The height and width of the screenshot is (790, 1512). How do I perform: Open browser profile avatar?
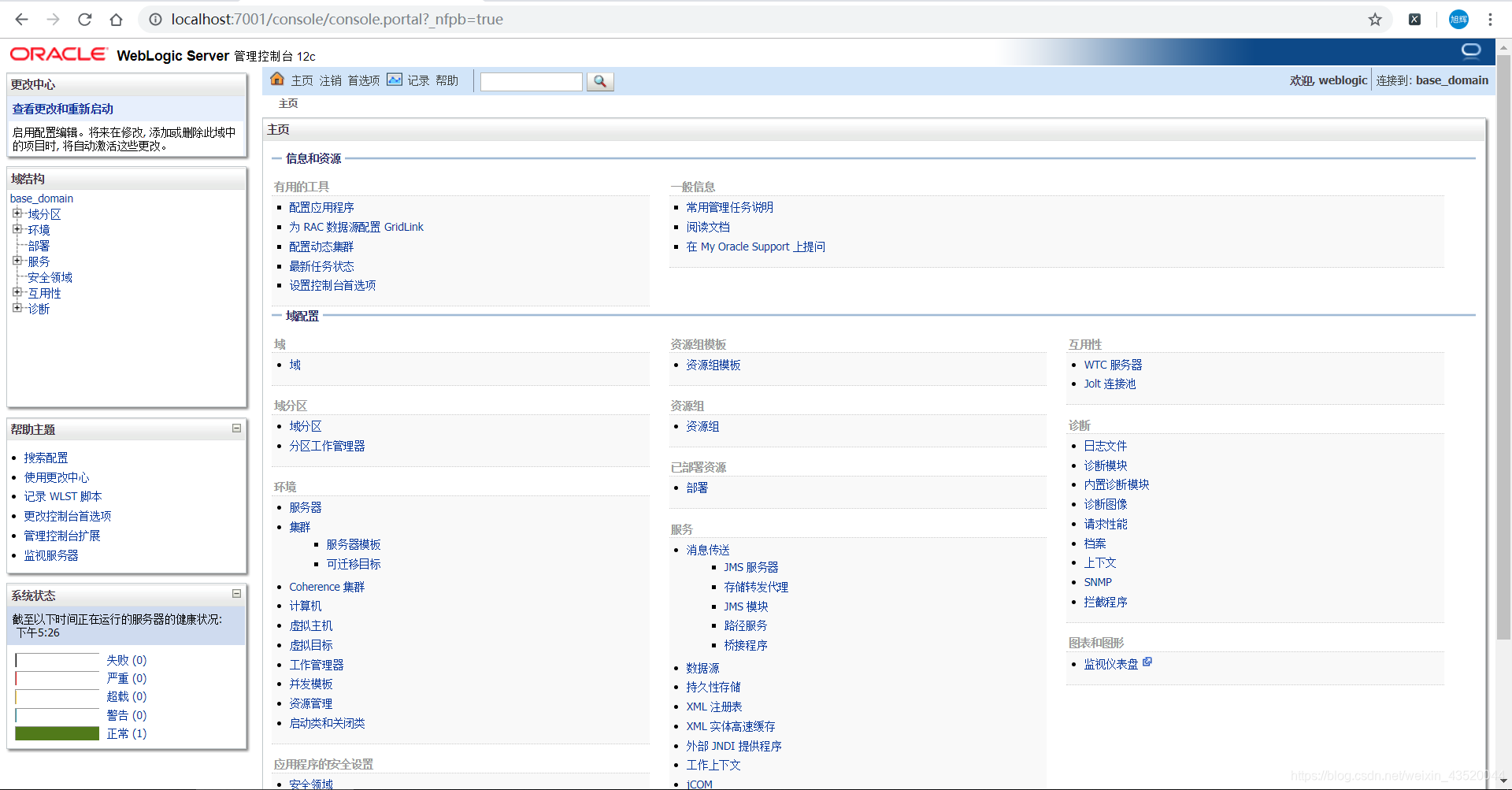(1458, 19)
